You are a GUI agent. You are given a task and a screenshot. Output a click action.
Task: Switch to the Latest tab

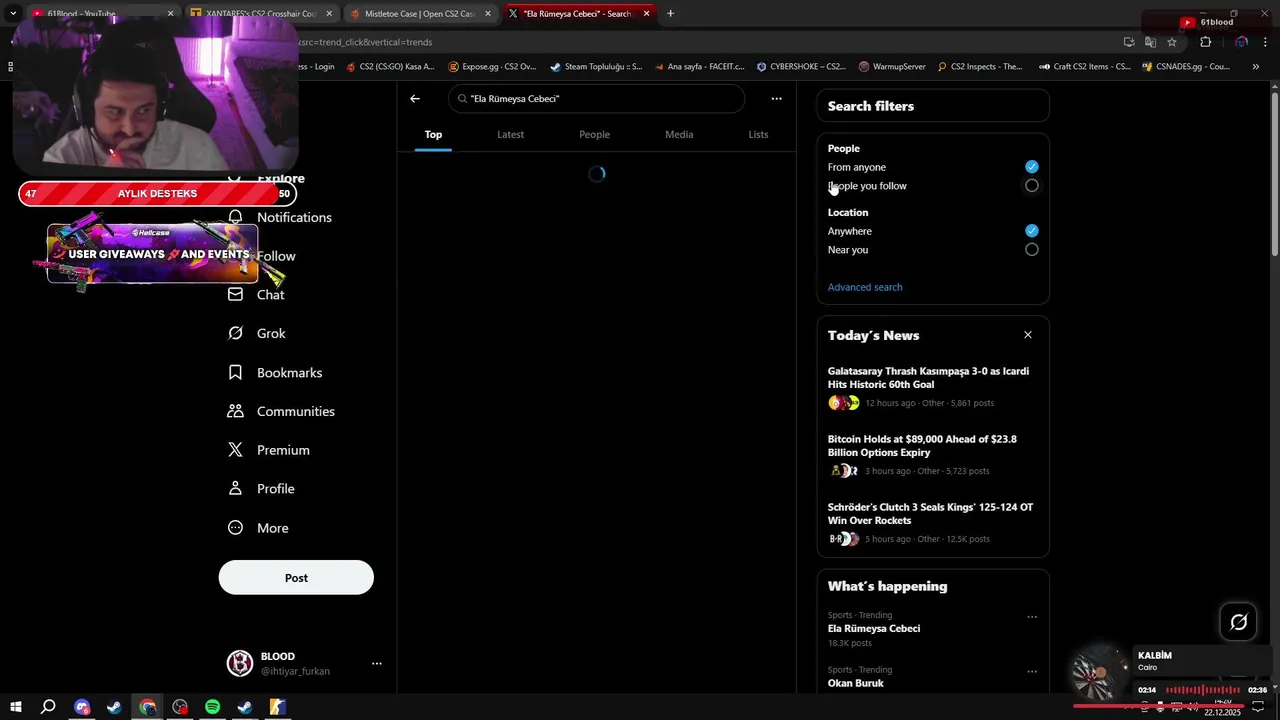click(510, 134)
